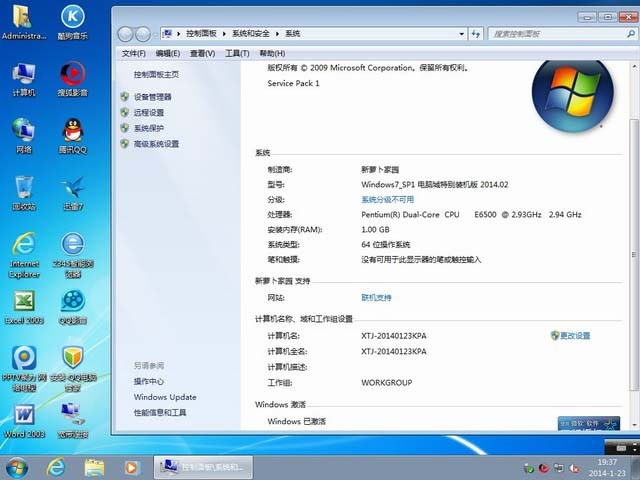The image size is (640, 480).
Task: Open 操作中心 link
Action: 149,381
